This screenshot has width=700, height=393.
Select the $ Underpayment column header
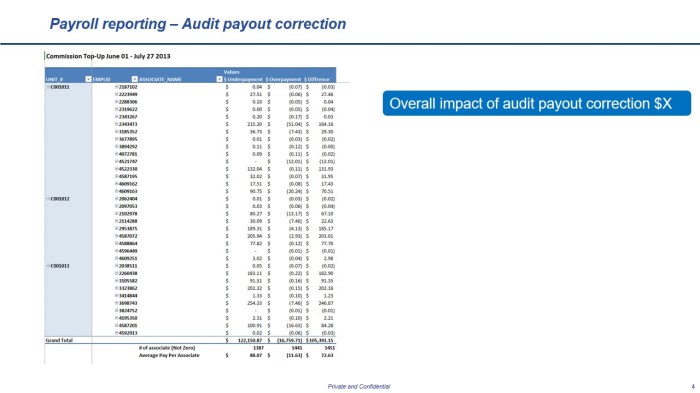pos(243,79)
